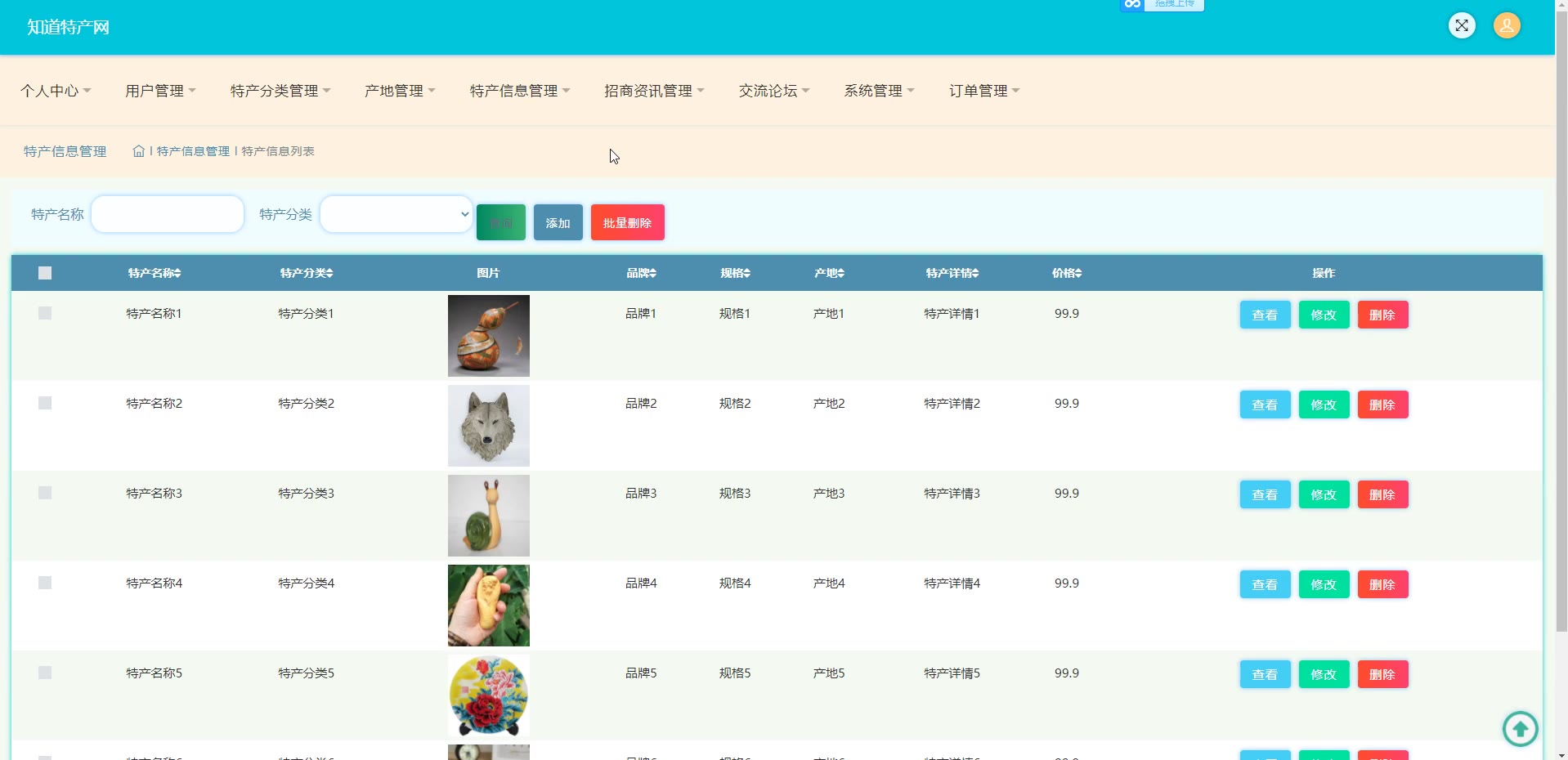
Task: Click the 产地5 cell text
Action: click(x=829, y=673)
